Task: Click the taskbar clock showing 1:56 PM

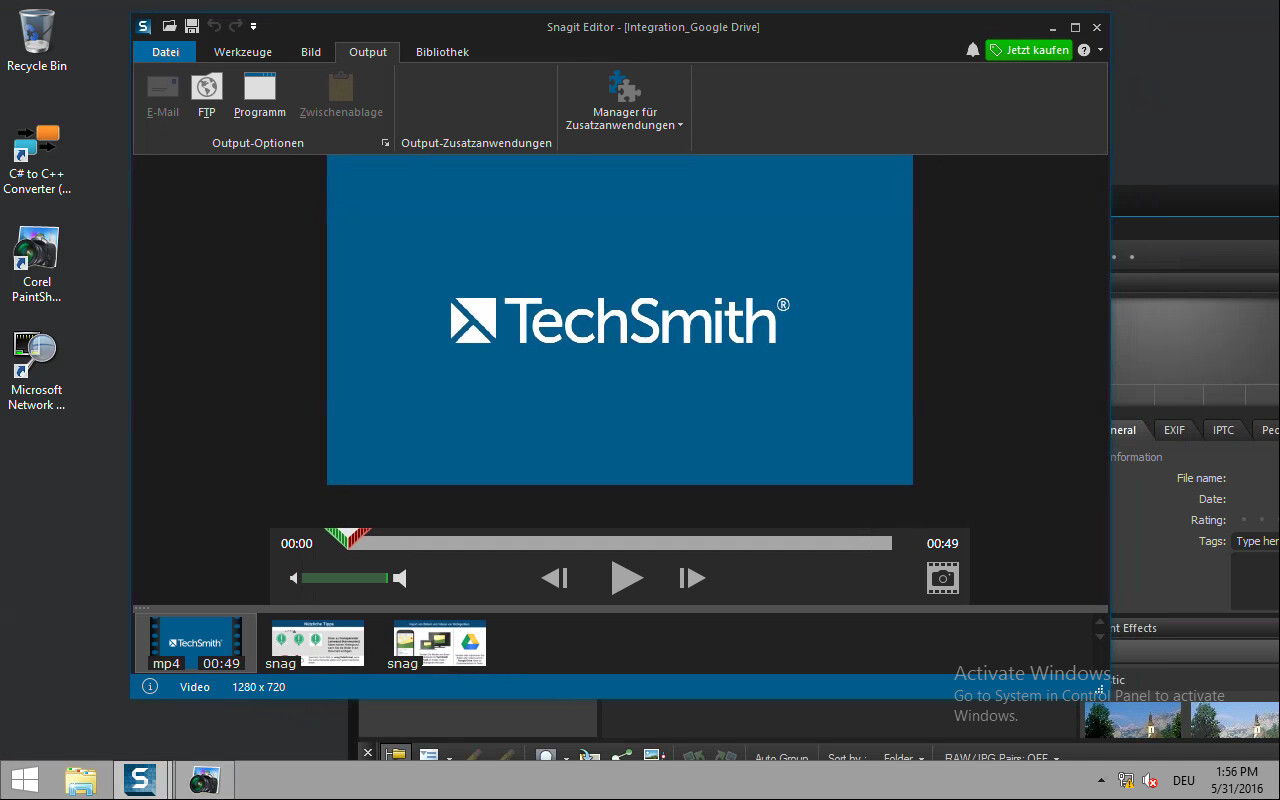Action: point(1237,780)
